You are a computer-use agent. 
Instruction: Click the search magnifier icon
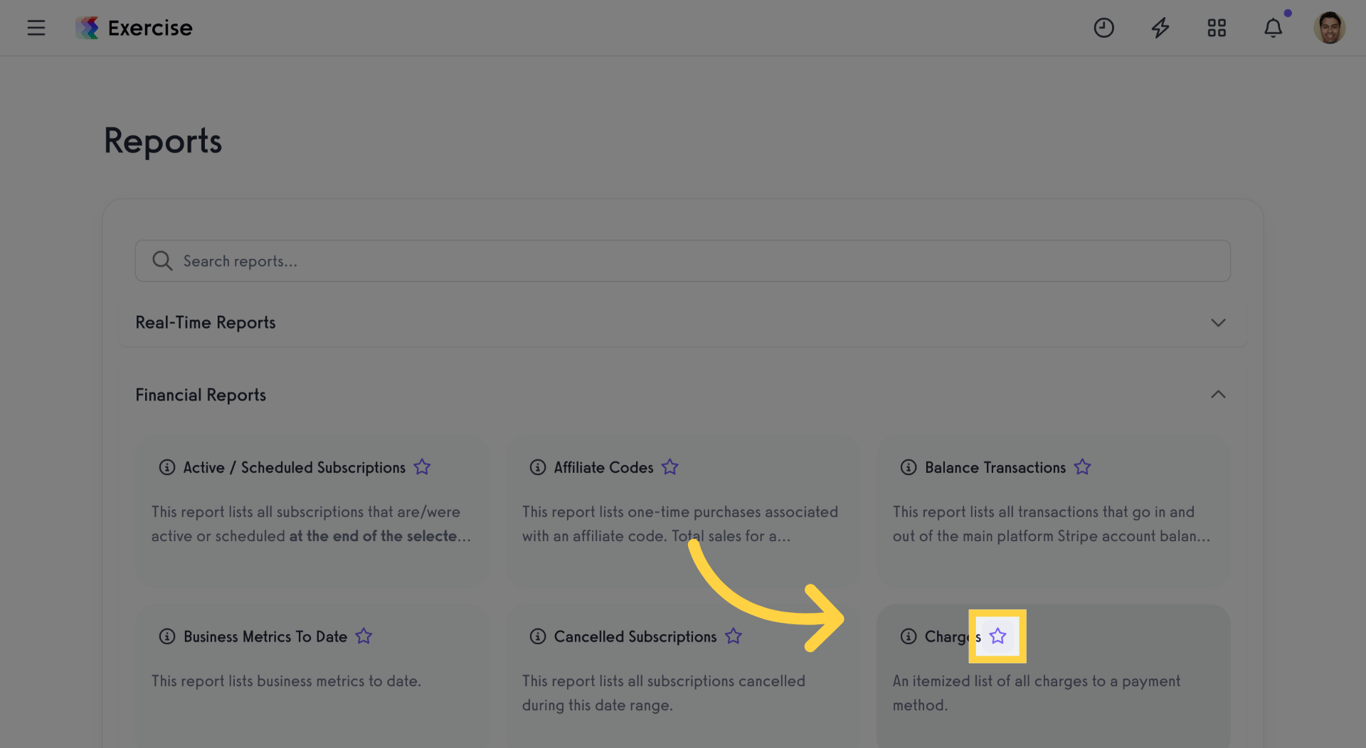[x=162, y=260]
